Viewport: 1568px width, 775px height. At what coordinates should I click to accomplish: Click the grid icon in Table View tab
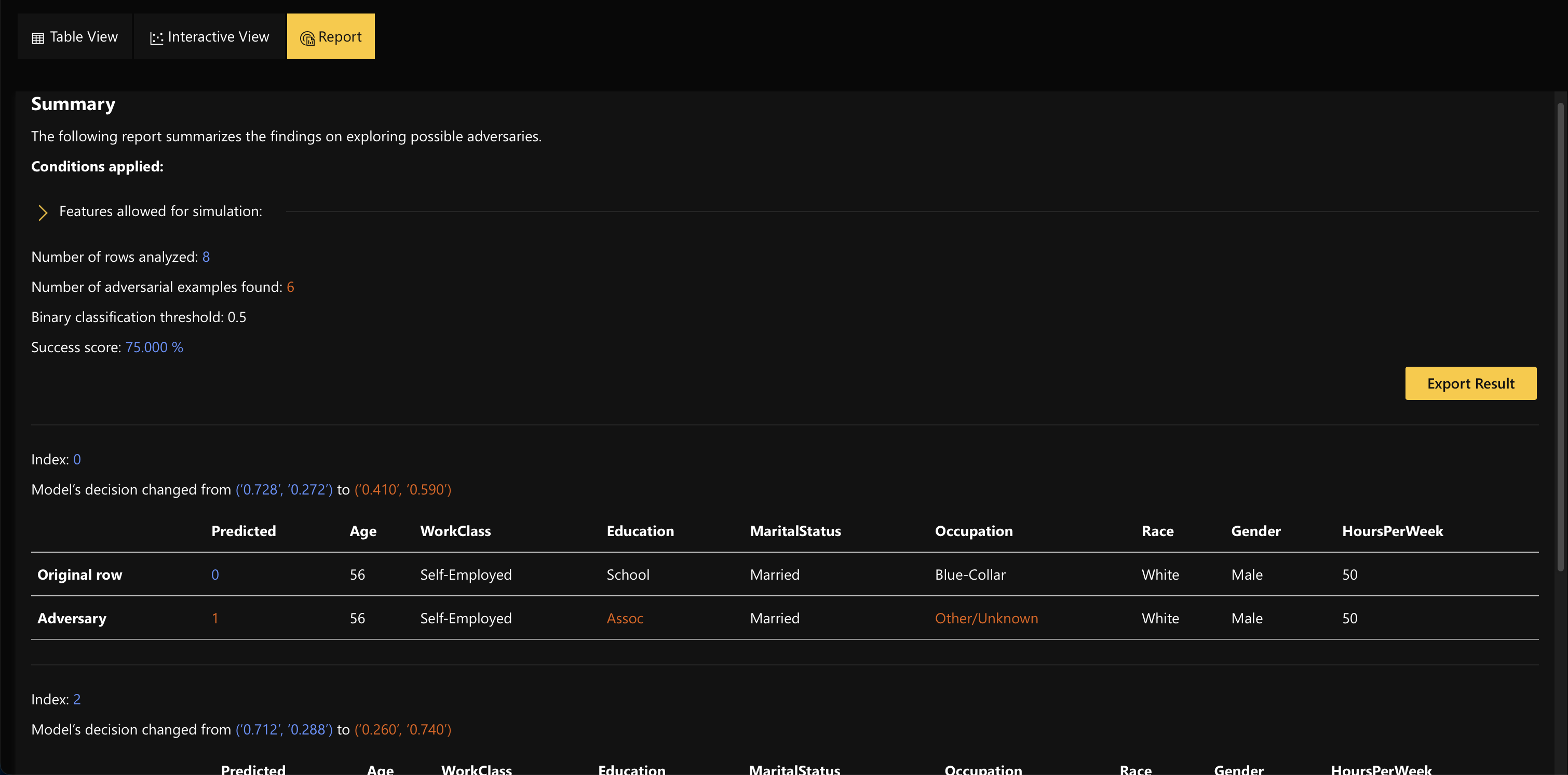[38, 38]
